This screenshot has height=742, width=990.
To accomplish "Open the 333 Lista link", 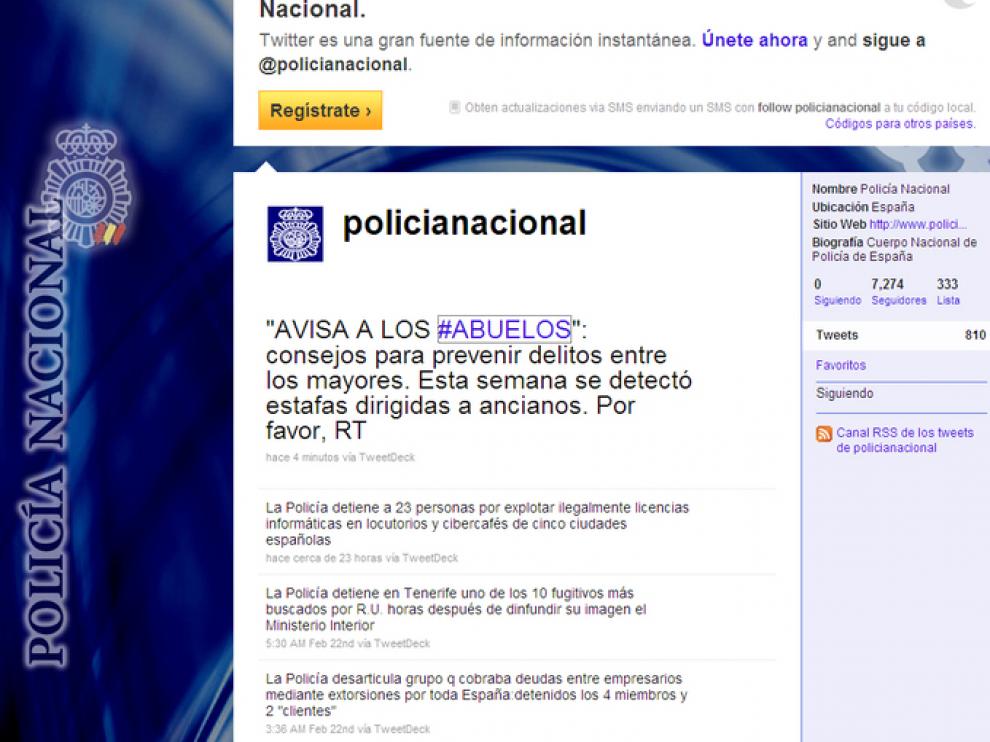I will tap(948, 292).
